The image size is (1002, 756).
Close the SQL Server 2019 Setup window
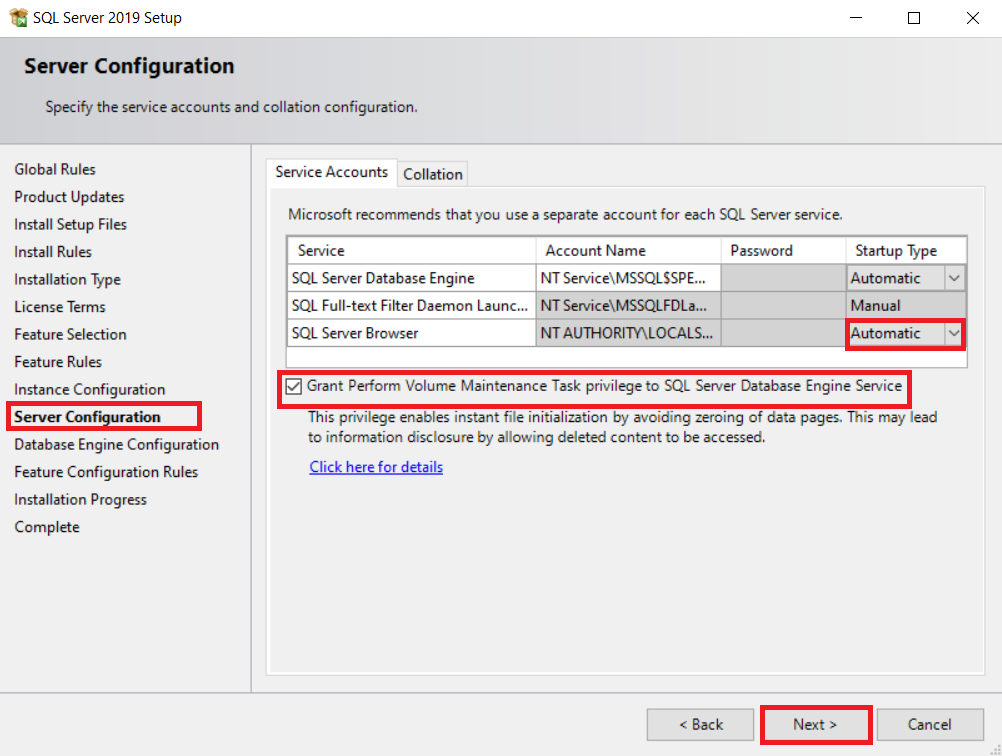pos(973,18)
